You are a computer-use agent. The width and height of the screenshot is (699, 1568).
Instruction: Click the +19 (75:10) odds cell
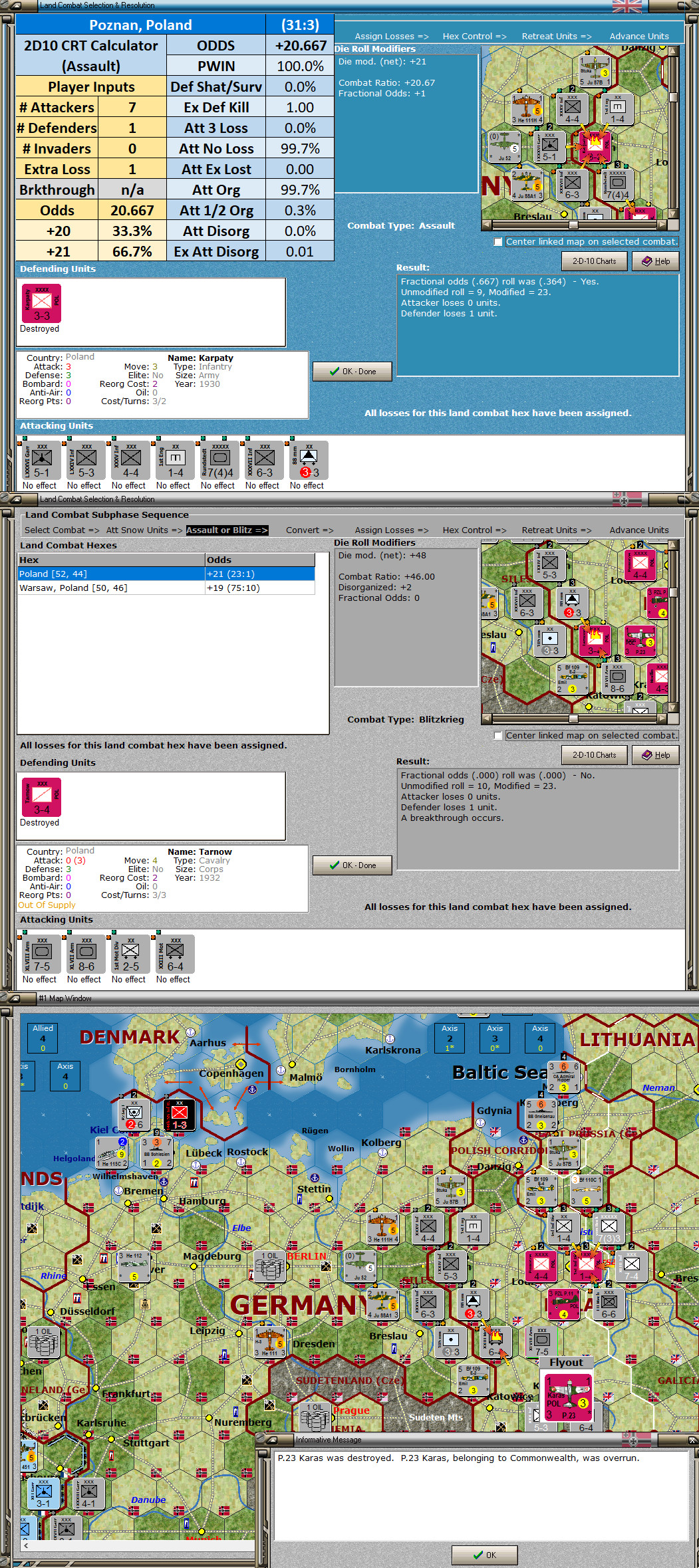pyautogui.click(x=259, y=588)
